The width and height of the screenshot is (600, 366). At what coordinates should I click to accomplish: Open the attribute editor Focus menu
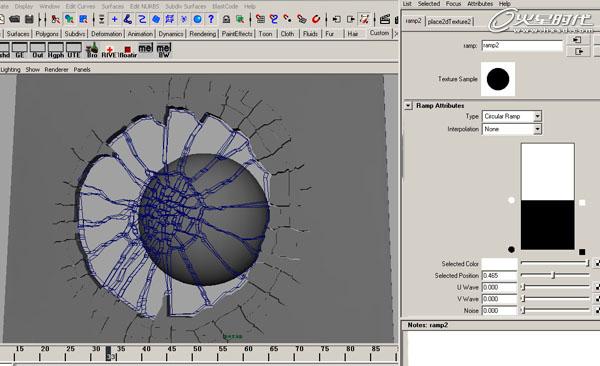click(453, 4)
